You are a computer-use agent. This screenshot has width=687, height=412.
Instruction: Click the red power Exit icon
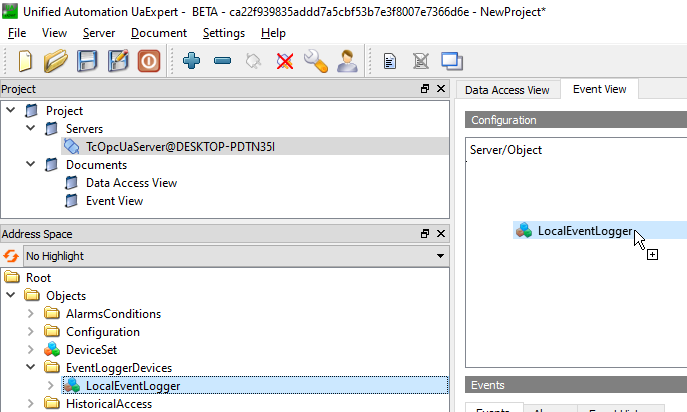tap(149, 61)
